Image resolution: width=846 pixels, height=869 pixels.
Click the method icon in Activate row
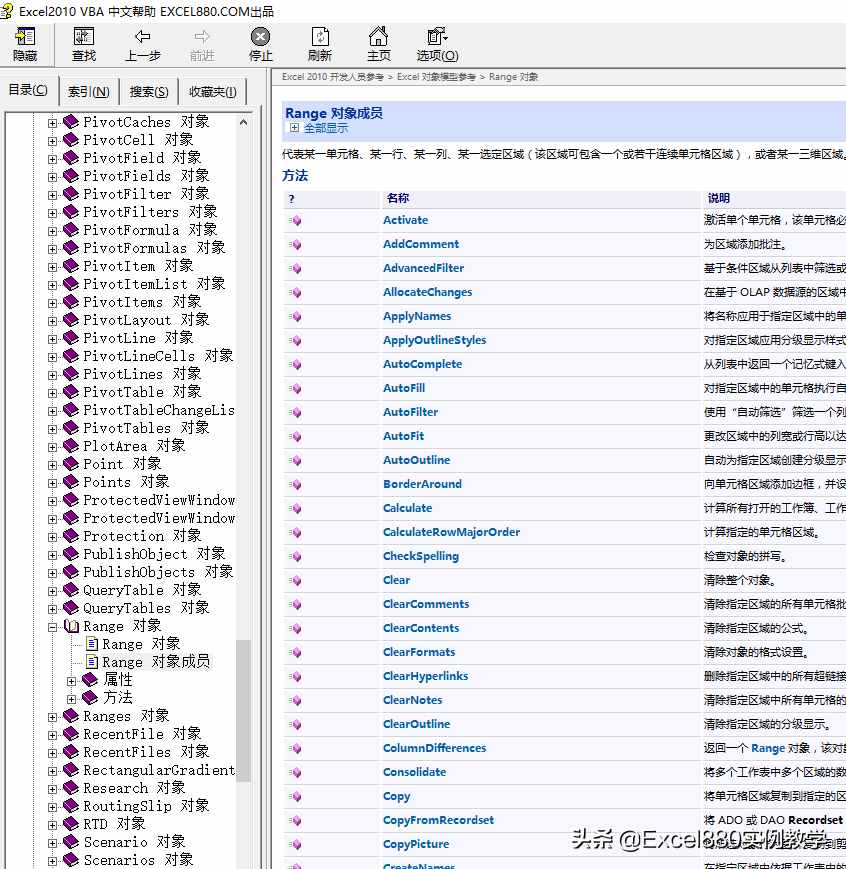coord(295,221)
